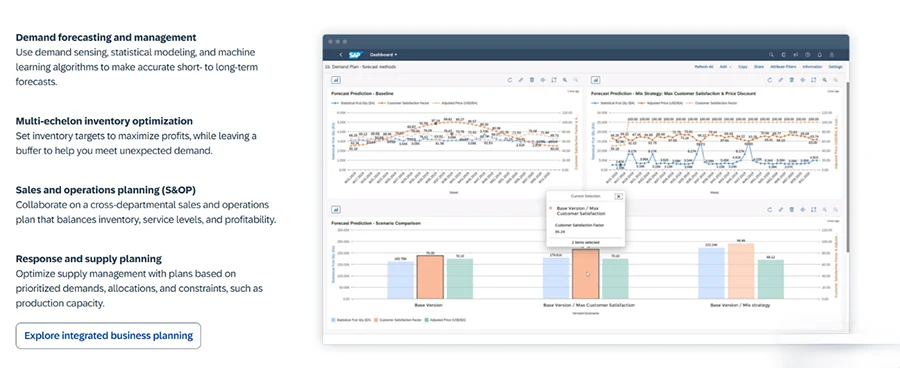Click the SAP logo in the header
The width and height of the screenshot is (900, 368).
[356, 55]
